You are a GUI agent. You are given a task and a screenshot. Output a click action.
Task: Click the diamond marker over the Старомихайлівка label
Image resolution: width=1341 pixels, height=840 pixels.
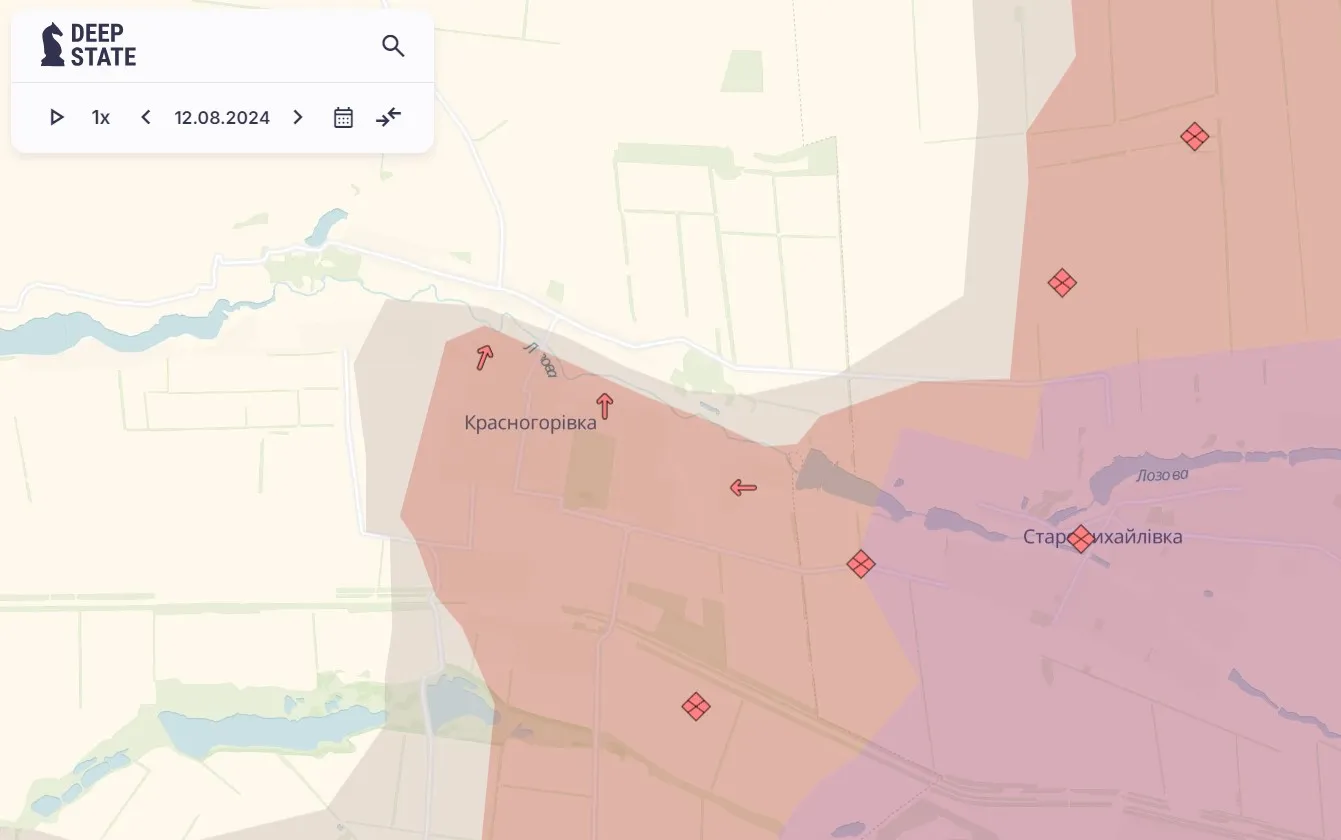1080,539
